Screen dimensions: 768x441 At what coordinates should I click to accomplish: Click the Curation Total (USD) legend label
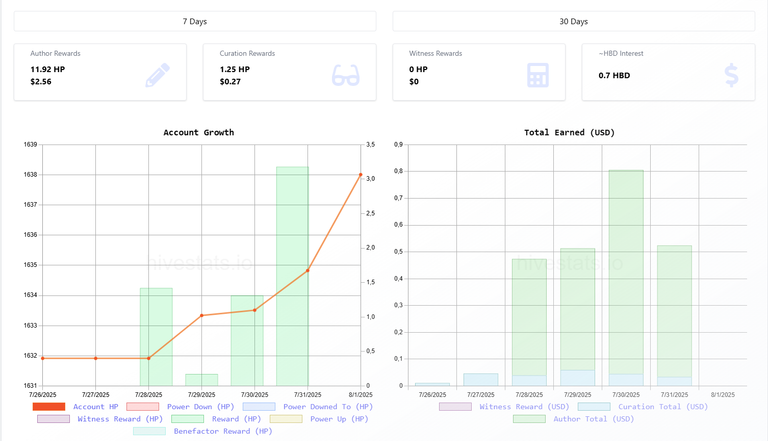663,407
